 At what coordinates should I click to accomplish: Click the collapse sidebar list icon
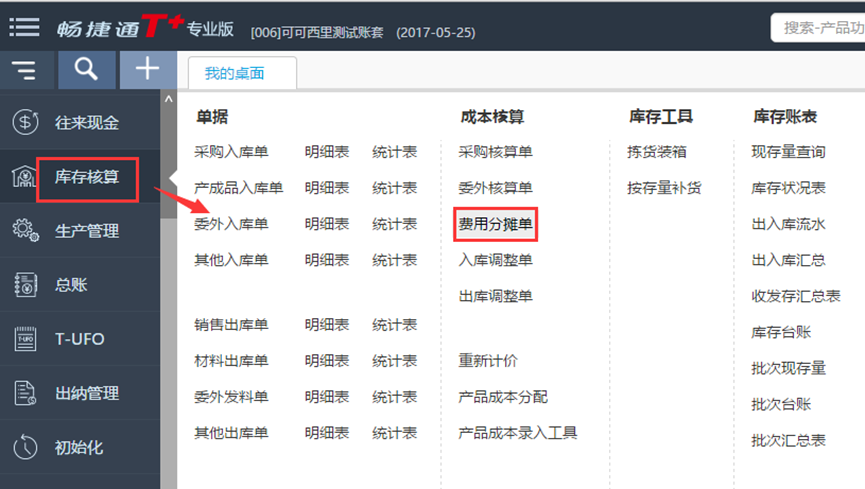24,70
